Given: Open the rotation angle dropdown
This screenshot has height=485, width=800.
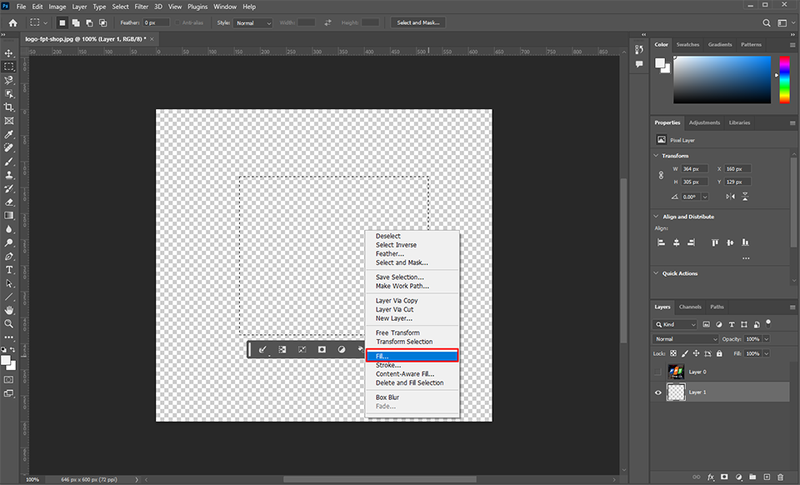Looking at the screenshot, I should 705,197.
